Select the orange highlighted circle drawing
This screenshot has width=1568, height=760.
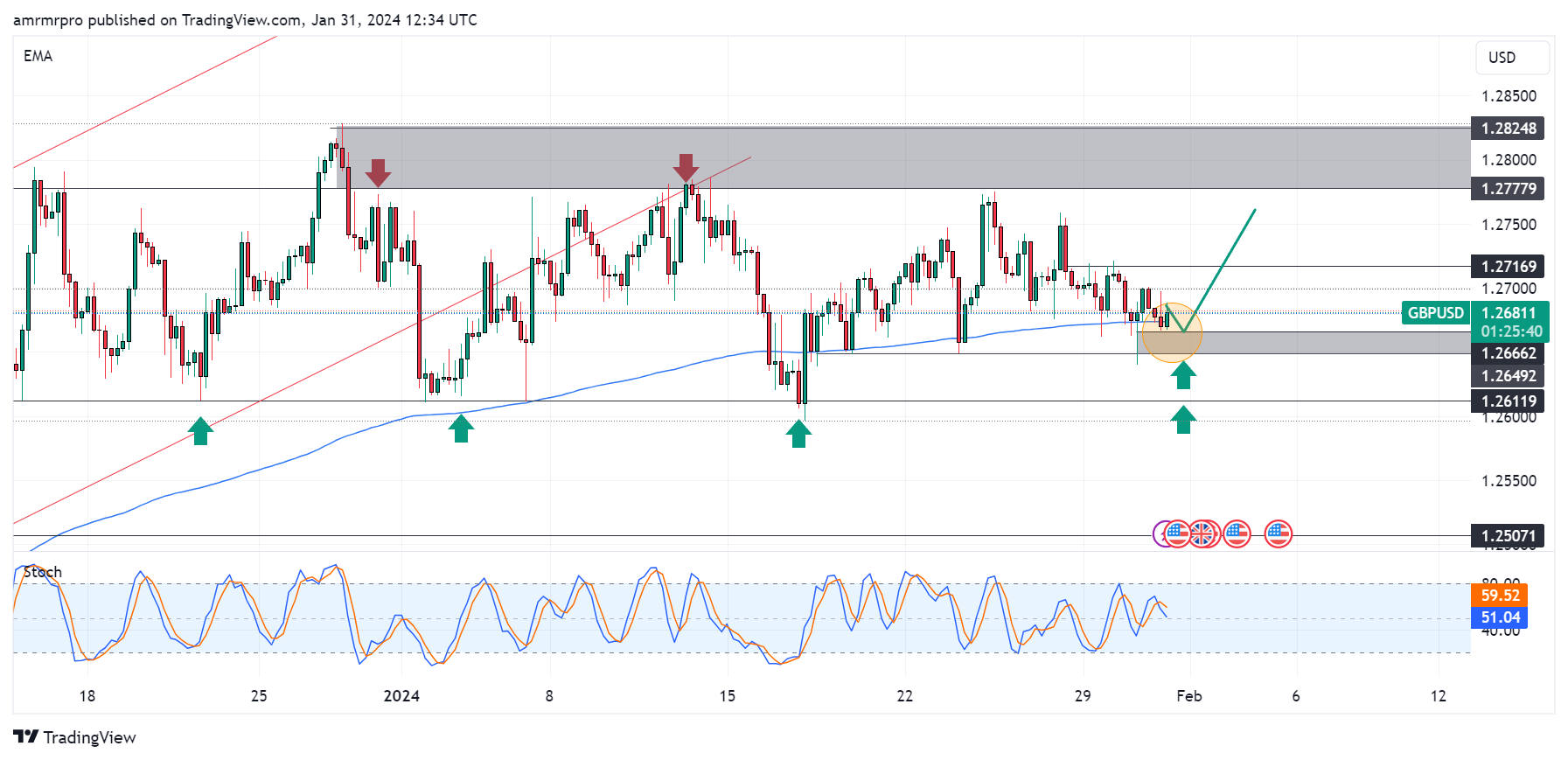[1172, 332]
